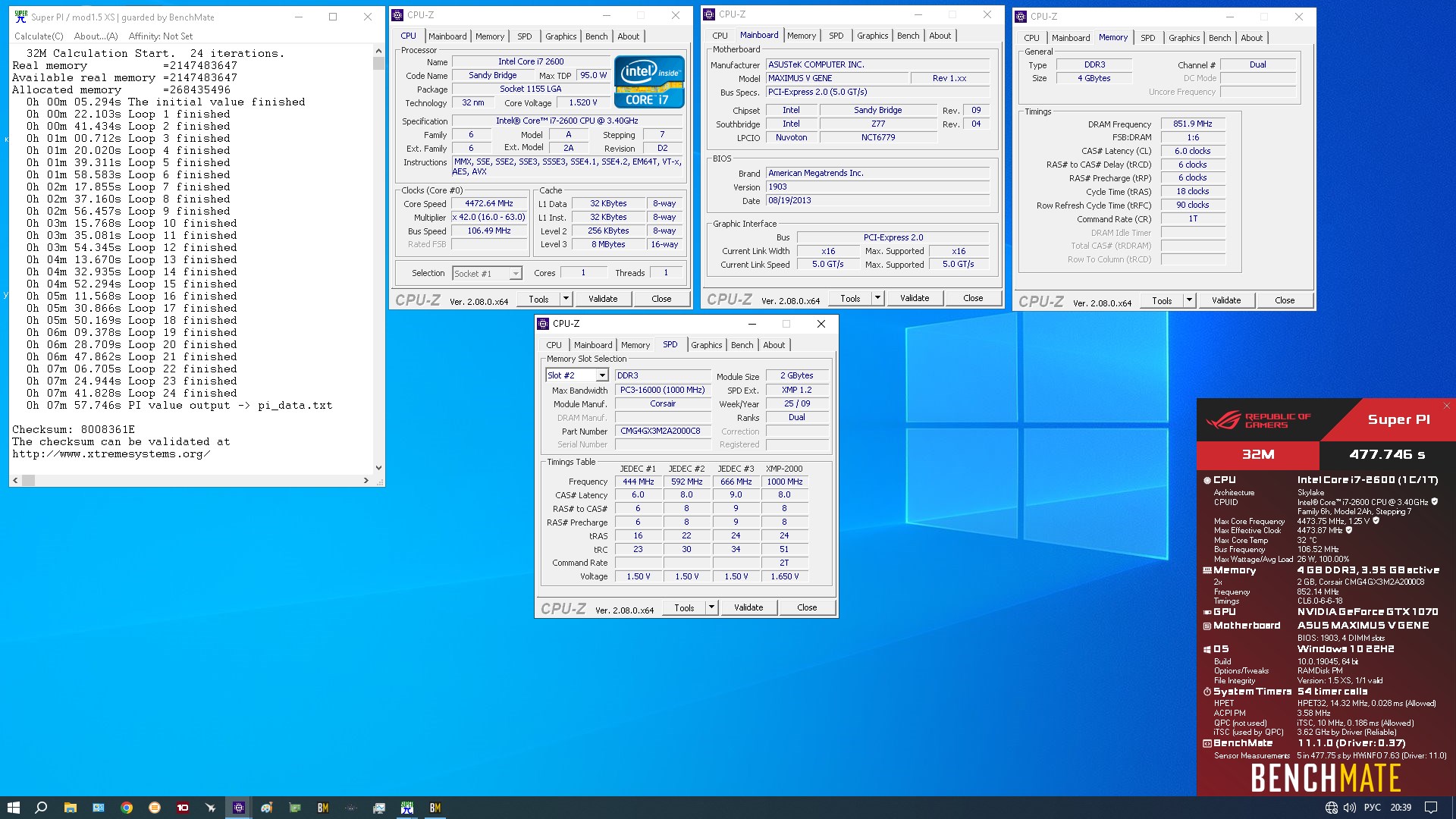Click the xtremesystems.org URL line
This screenshot has width=1456, height=819.
click(x=111, y=453)
